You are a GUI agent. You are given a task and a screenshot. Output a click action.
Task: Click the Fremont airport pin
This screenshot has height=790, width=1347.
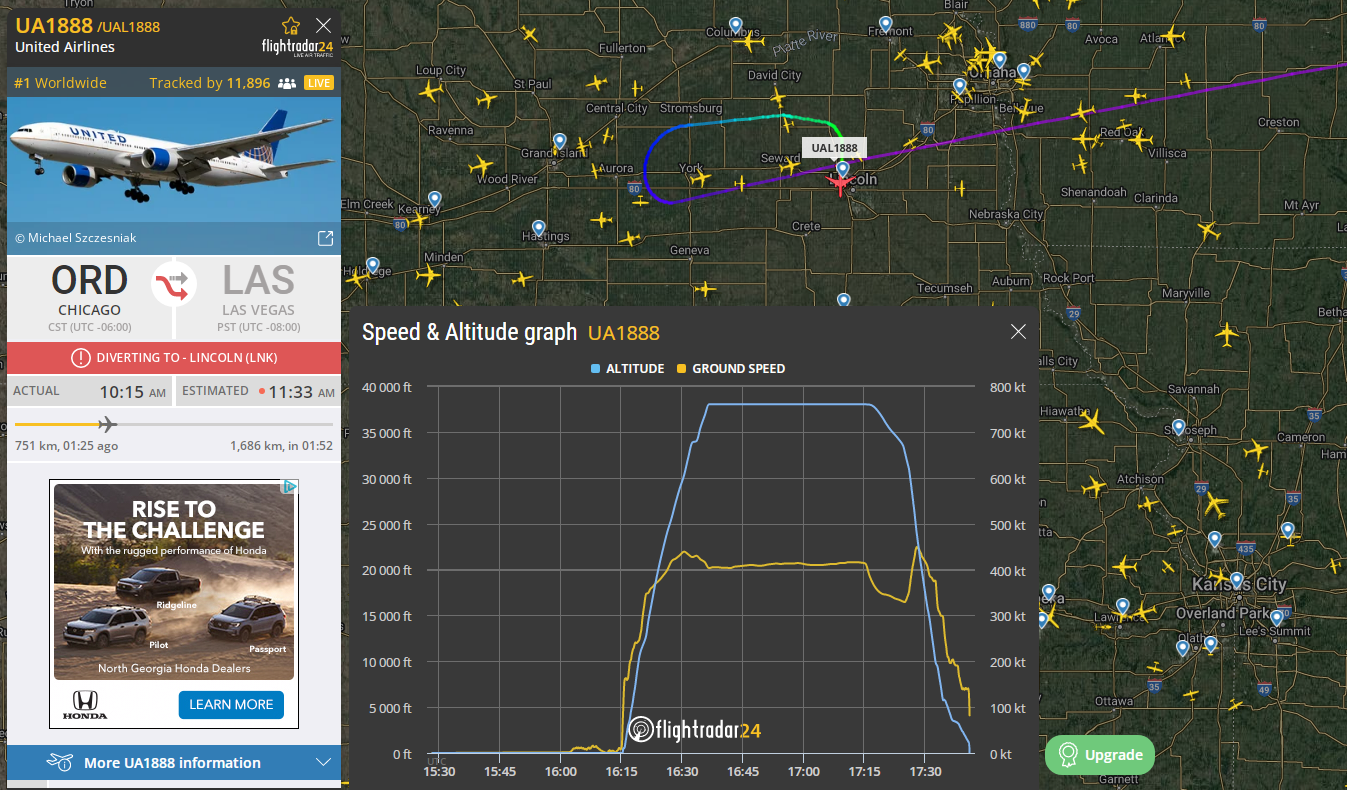tap(885, 24)
